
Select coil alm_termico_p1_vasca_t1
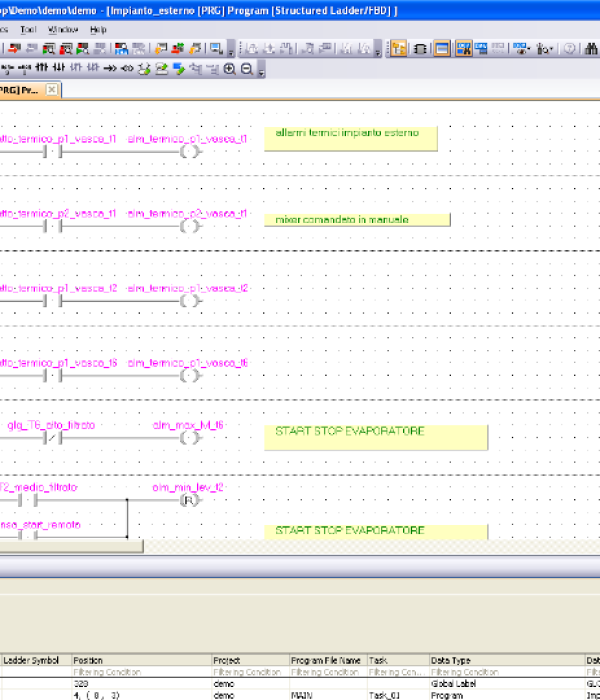pos(189,152)
